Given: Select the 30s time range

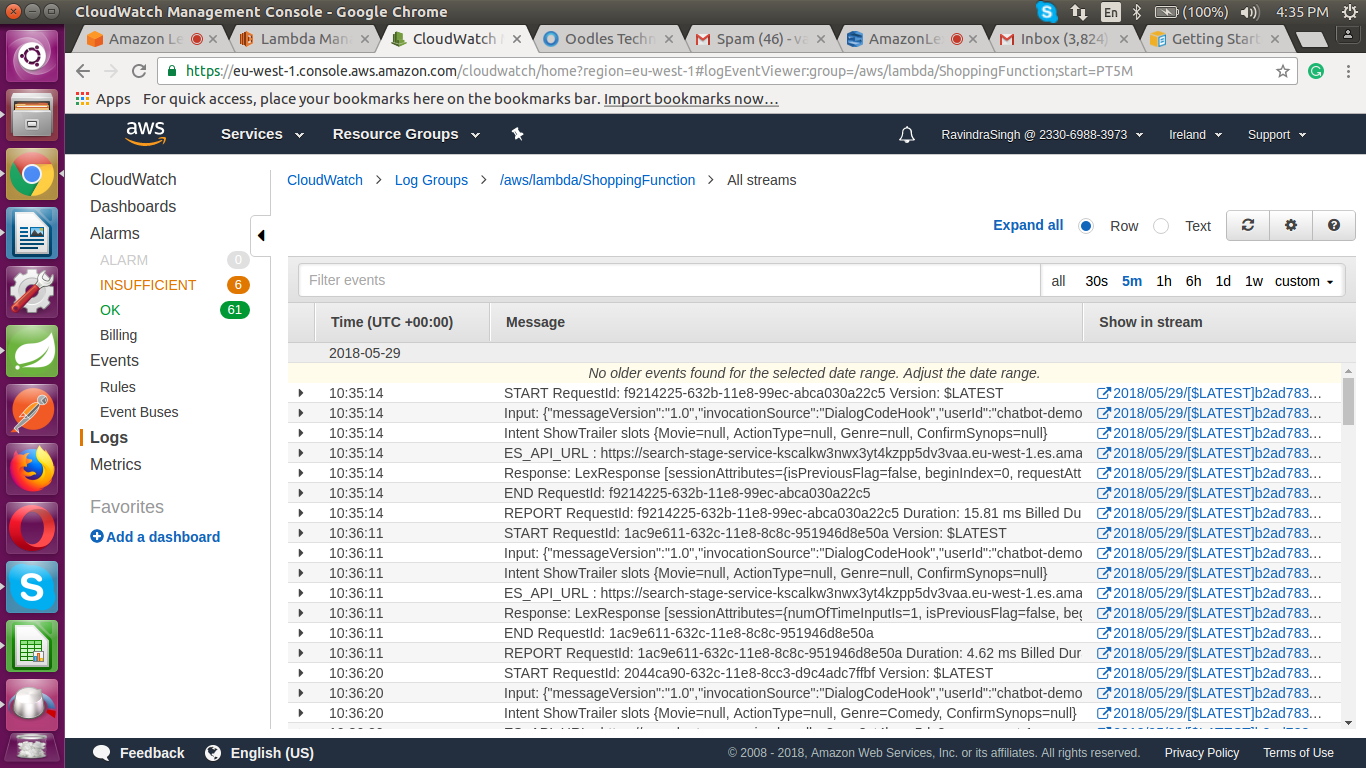Looking at the screenshot, I should tap(1097, 281).
